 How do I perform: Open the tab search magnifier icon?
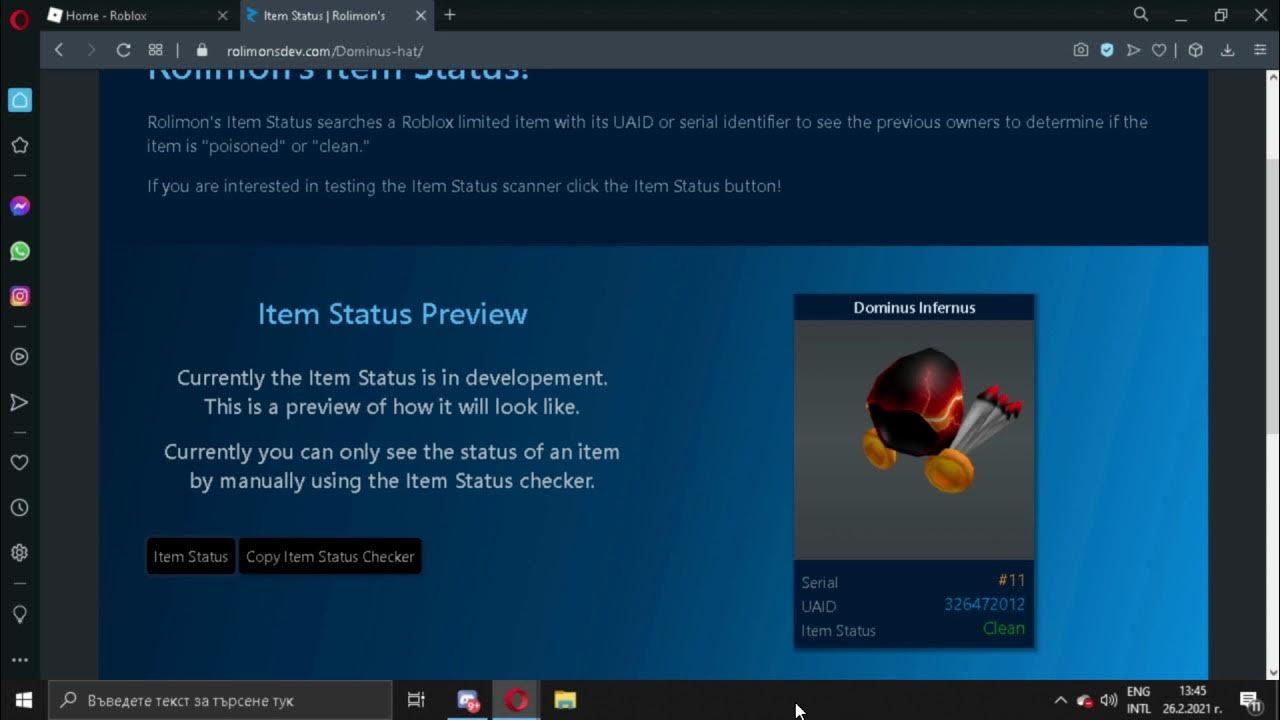(x=1141, y=15)
